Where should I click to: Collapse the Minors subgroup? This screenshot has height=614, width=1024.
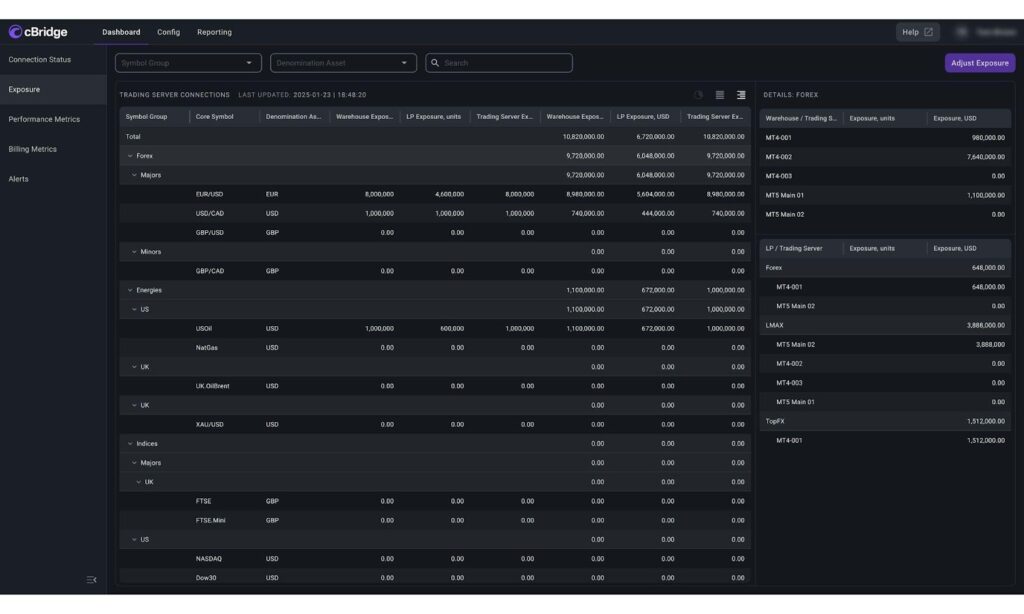(x=135, y=251)
